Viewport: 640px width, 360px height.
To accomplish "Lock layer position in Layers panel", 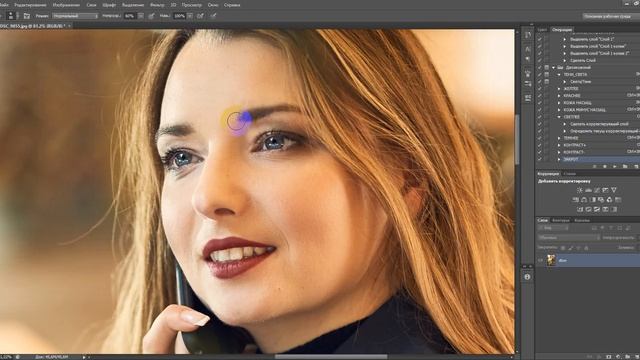I will (578, 248).
